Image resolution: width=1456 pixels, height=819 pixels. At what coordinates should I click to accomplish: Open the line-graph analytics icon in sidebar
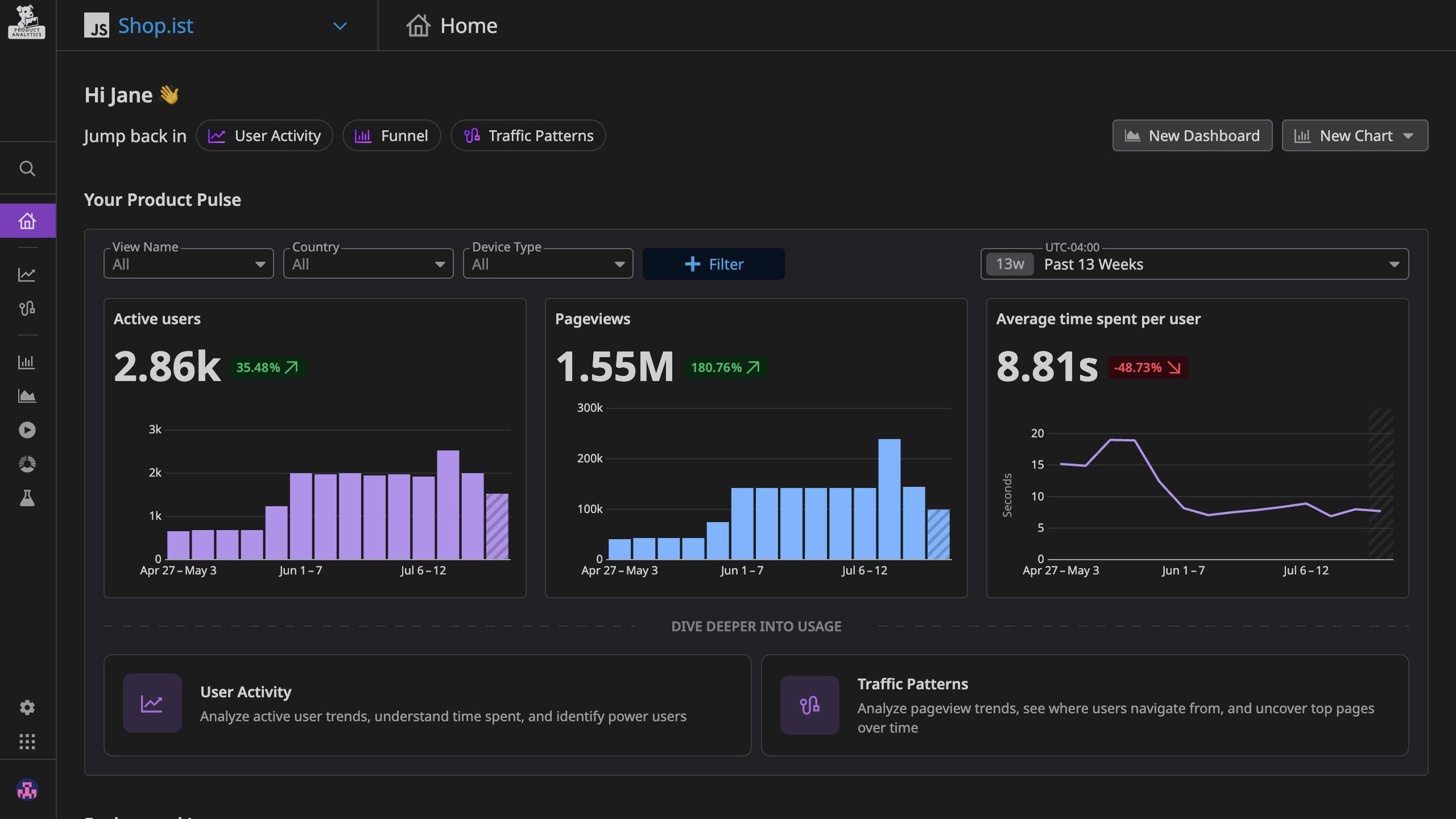coord(27,275)
